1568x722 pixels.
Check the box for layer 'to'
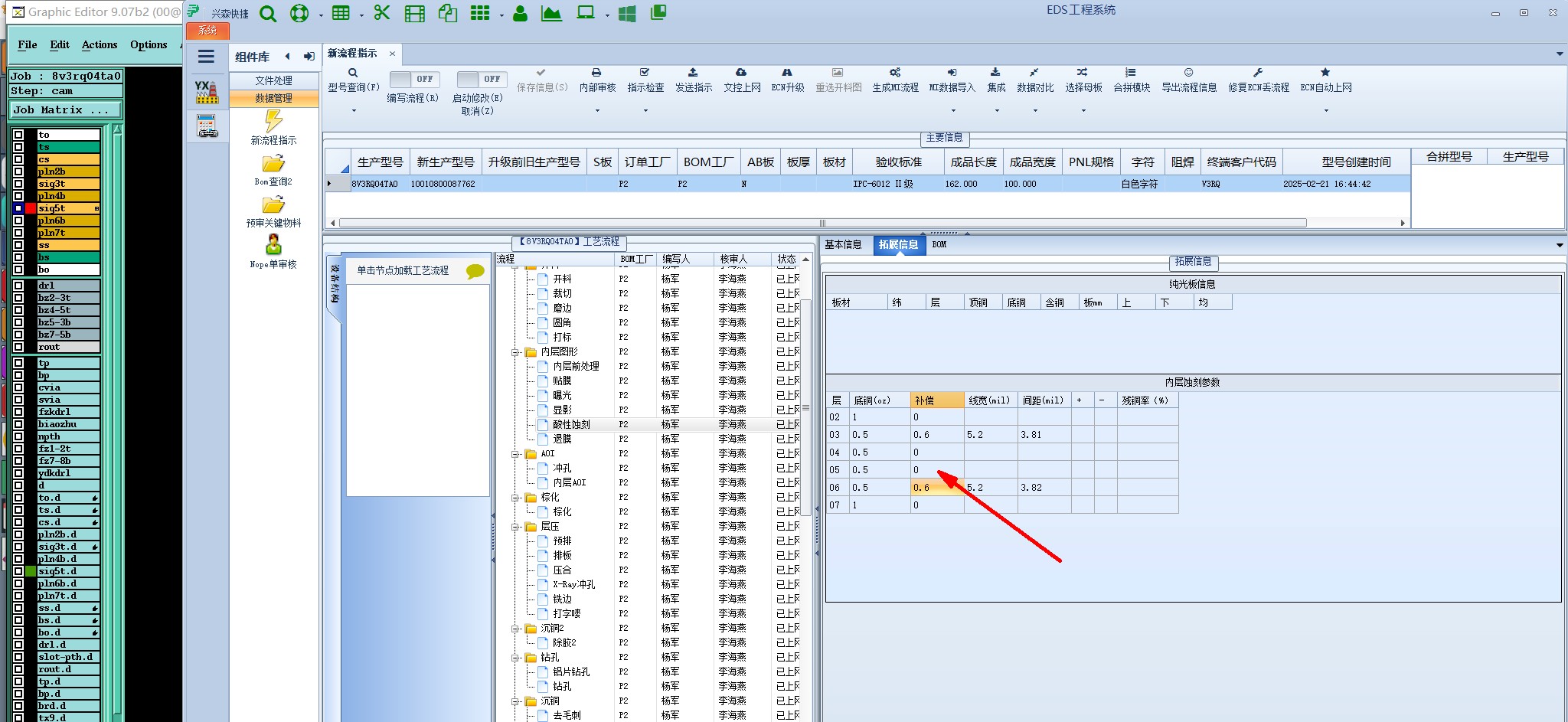pos(19,135)
